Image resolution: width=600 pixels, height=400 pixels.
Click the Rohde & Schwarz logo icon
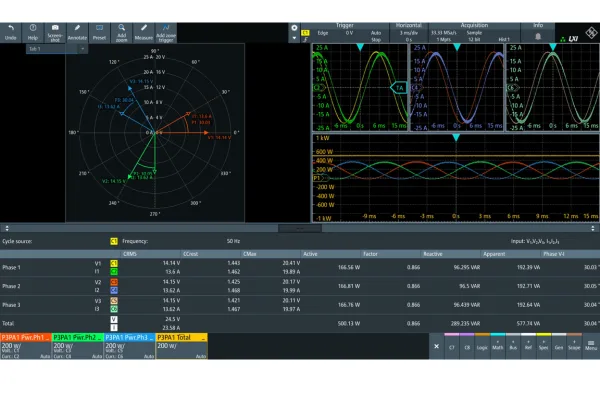click(x=591, y=33)
